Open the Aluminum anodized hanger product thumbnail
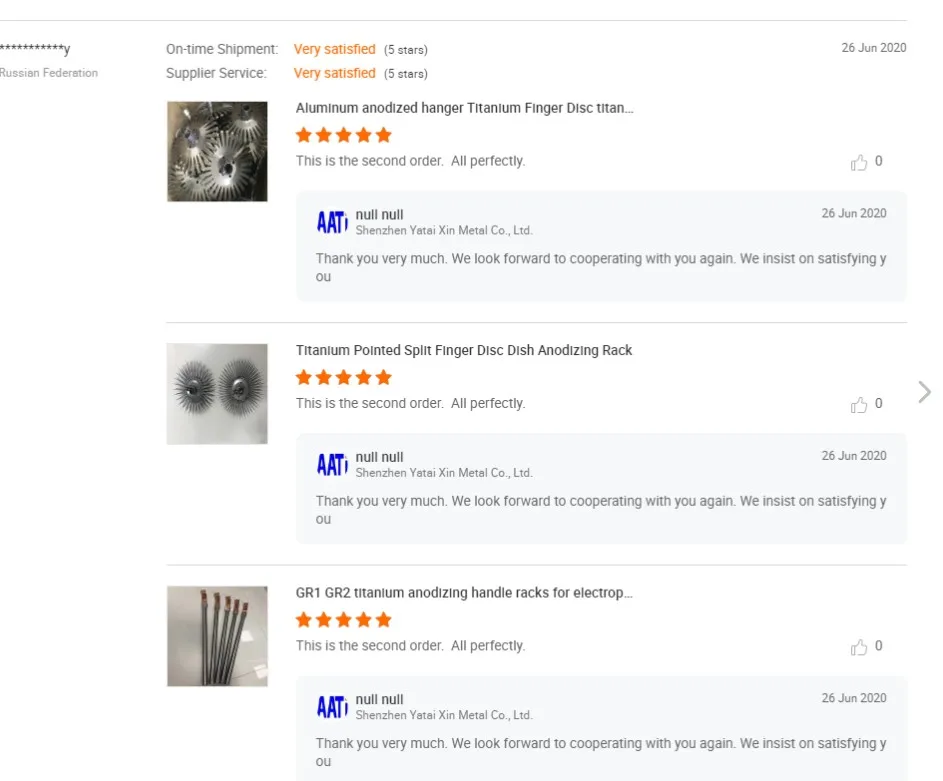943x781 pixels. [x=217, y=151]
